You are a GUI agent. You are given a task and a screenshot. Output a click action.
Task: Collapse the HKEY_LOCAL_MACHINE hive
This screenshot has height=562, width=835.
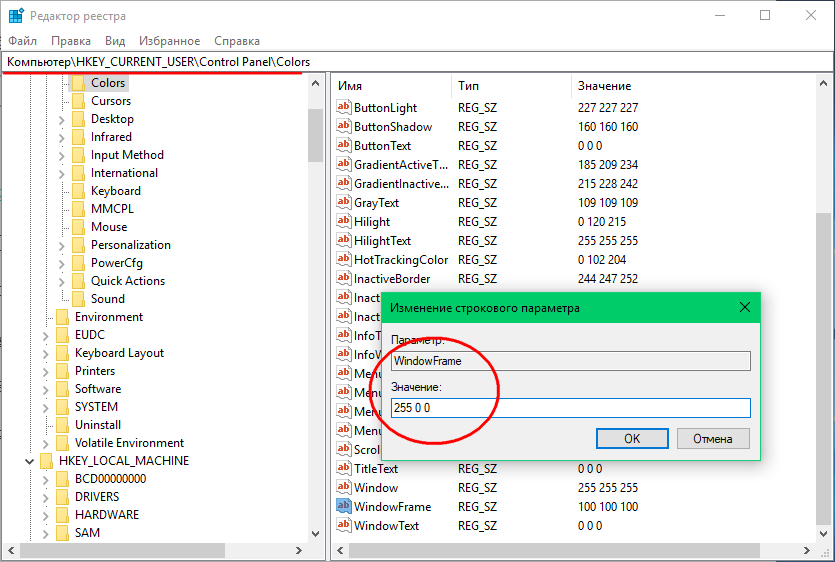[x=29, y=461]
